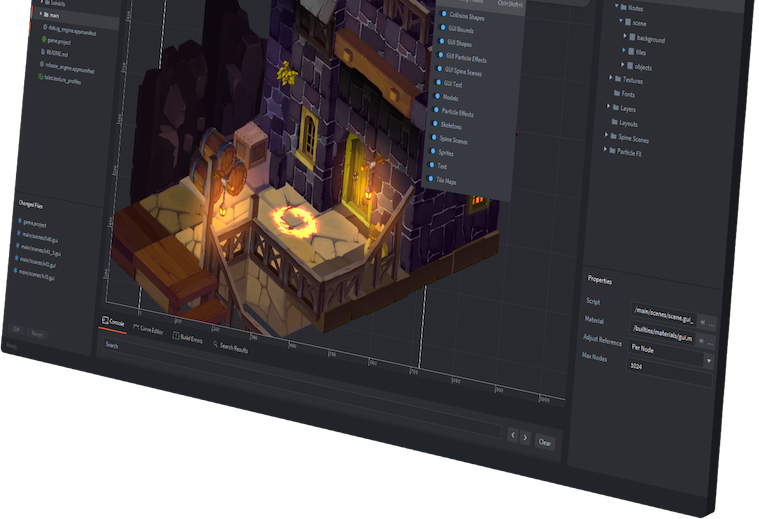Expand the Spine Scenes folder in the outline
This screenshot has width=759, height=519.
[x=606, y=135]
